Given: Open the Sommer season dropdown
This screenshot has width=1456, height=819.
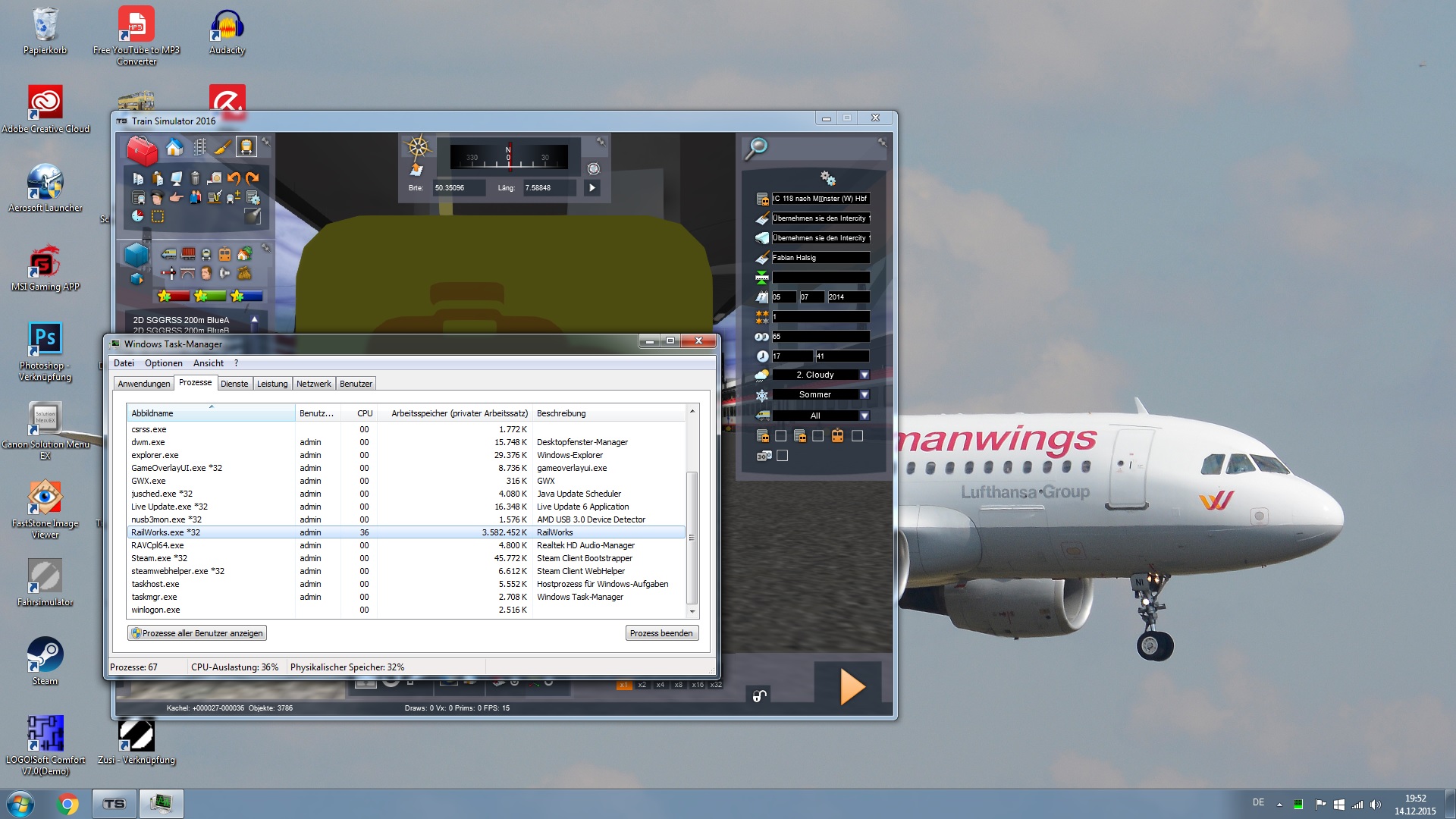Looking at the screenshot, I should click(x=864, y=394).
